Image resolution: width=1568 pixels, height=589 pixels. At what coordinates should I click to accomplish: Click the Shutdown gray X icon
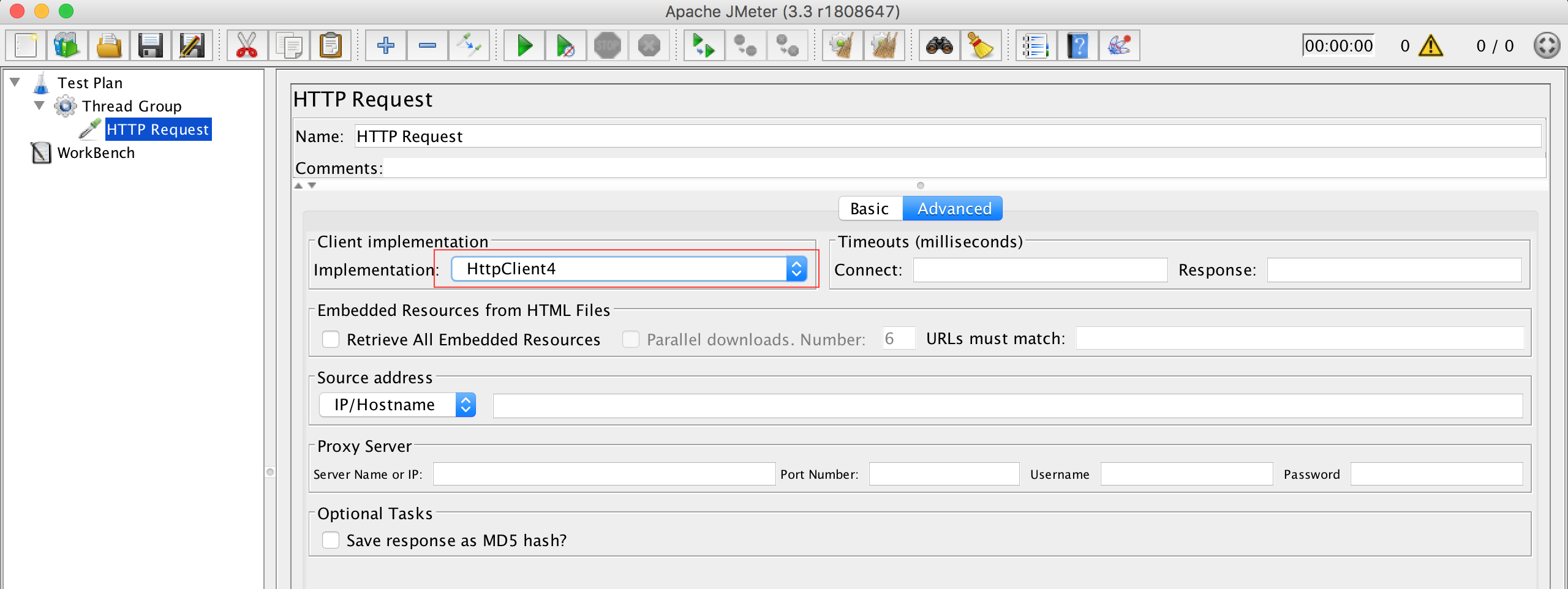click(x=649, y=45)
